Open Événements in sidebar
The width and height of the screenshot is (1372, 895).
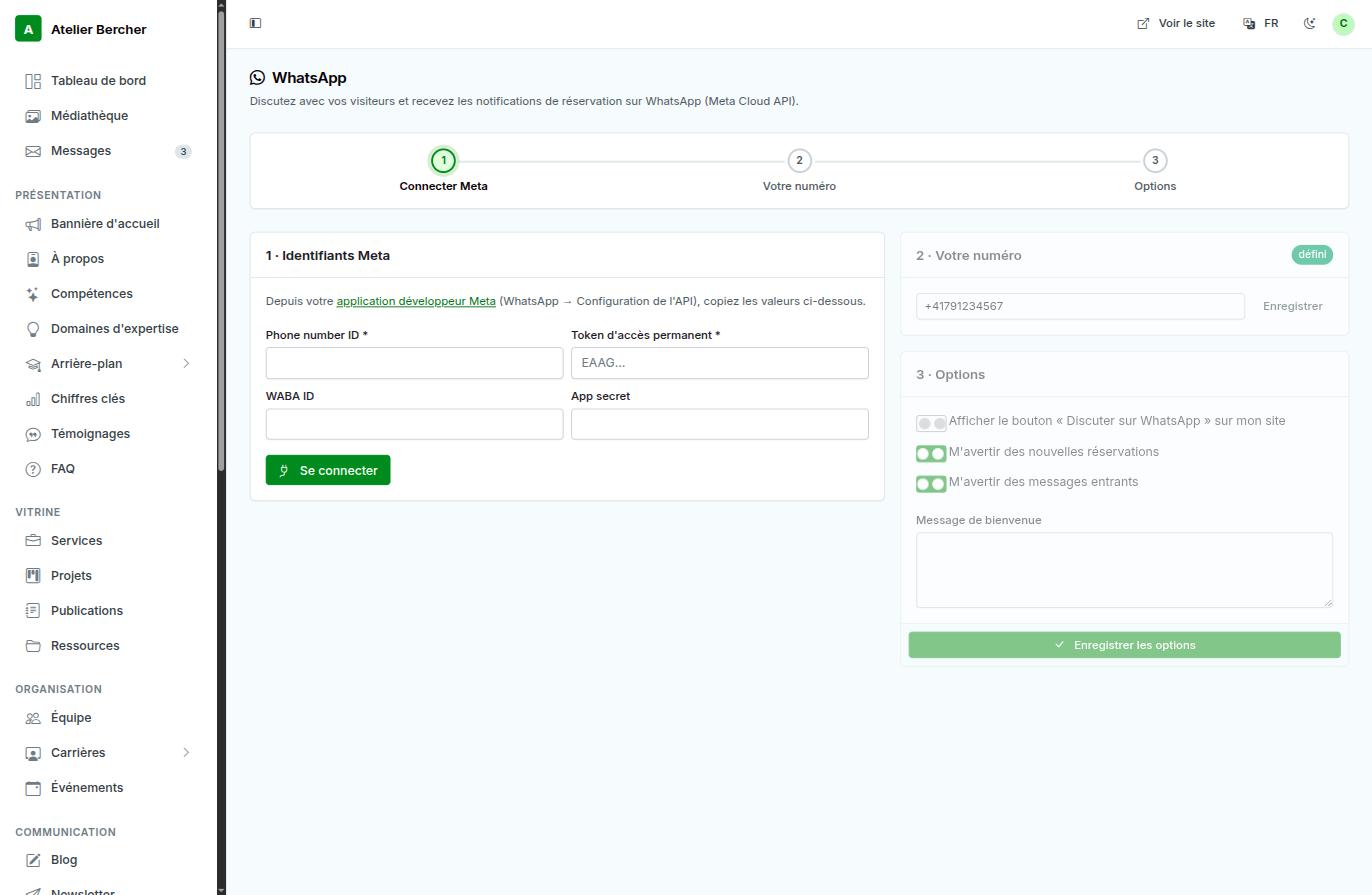(107, 788)
